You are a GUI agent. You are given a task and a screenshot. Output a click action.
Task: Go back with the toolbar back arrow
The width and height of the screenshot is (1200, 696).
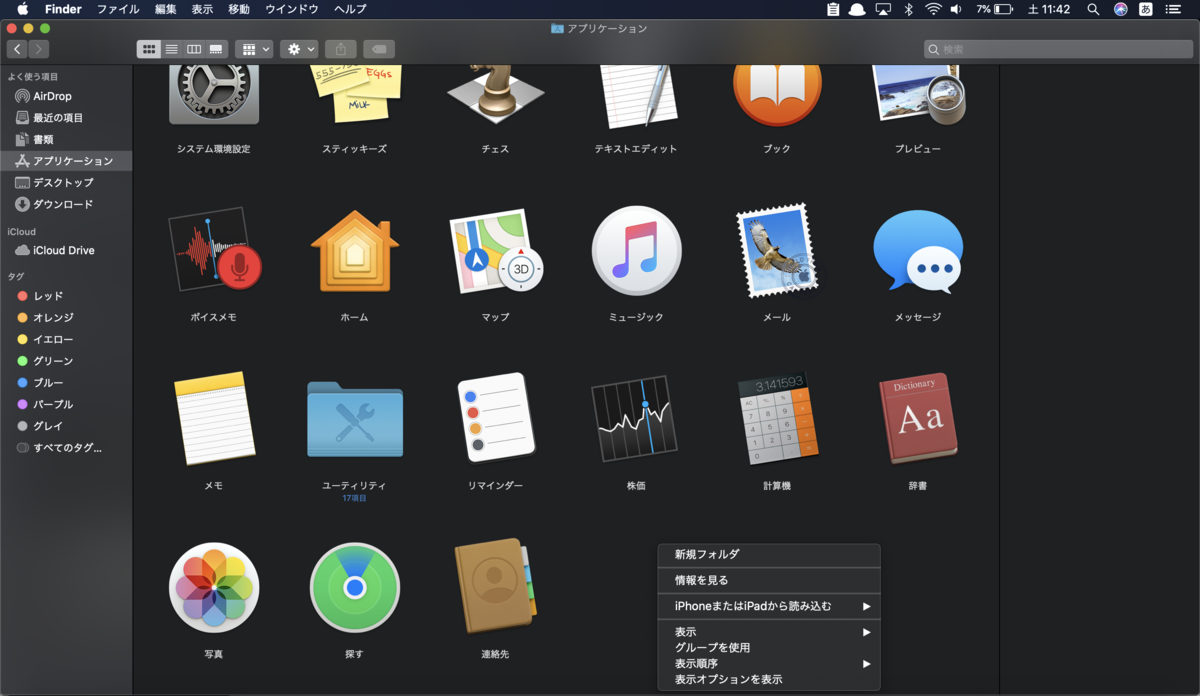point(17,49)
